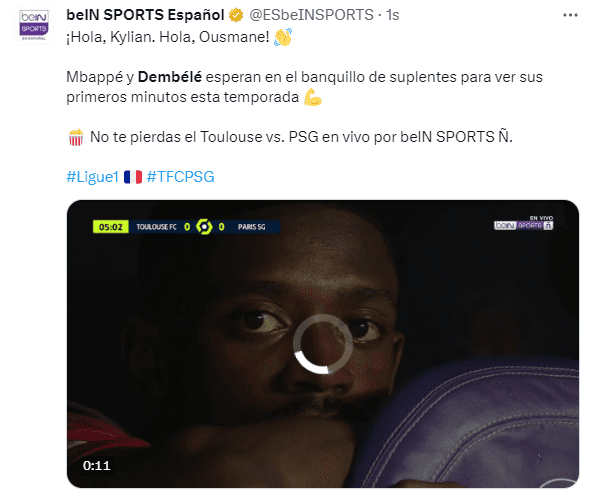Click the video loading spinner
Image resolution: width=595 pixels, height=496 pixels.
[323, 344]
